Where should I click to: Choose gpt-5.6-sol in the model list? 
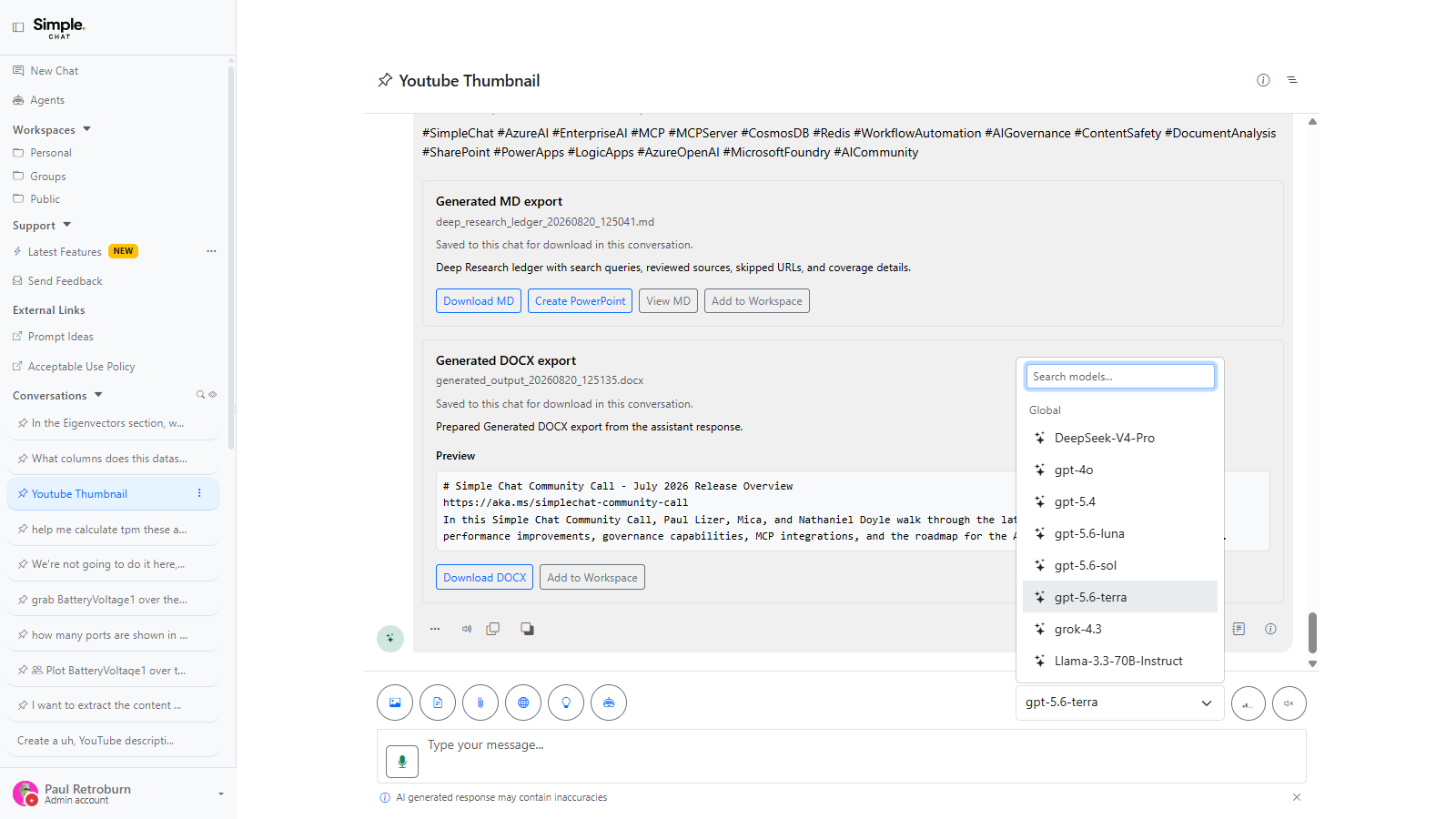coord(1120,565)
